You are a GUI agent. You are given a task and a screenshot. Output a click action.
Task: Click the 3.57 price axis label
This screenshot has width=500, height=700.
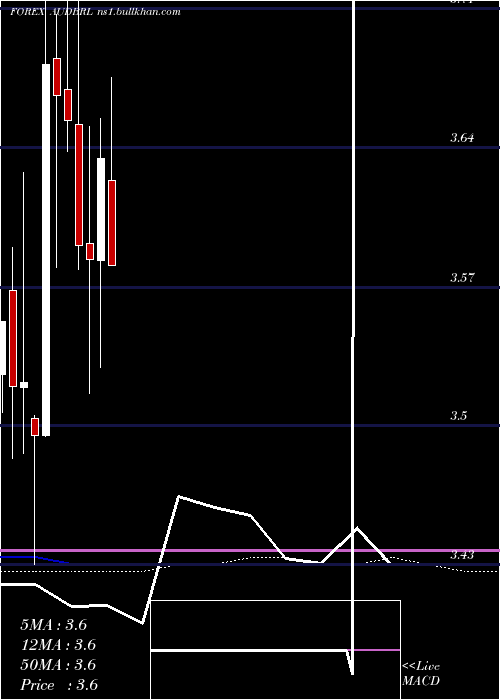[462, 278]
